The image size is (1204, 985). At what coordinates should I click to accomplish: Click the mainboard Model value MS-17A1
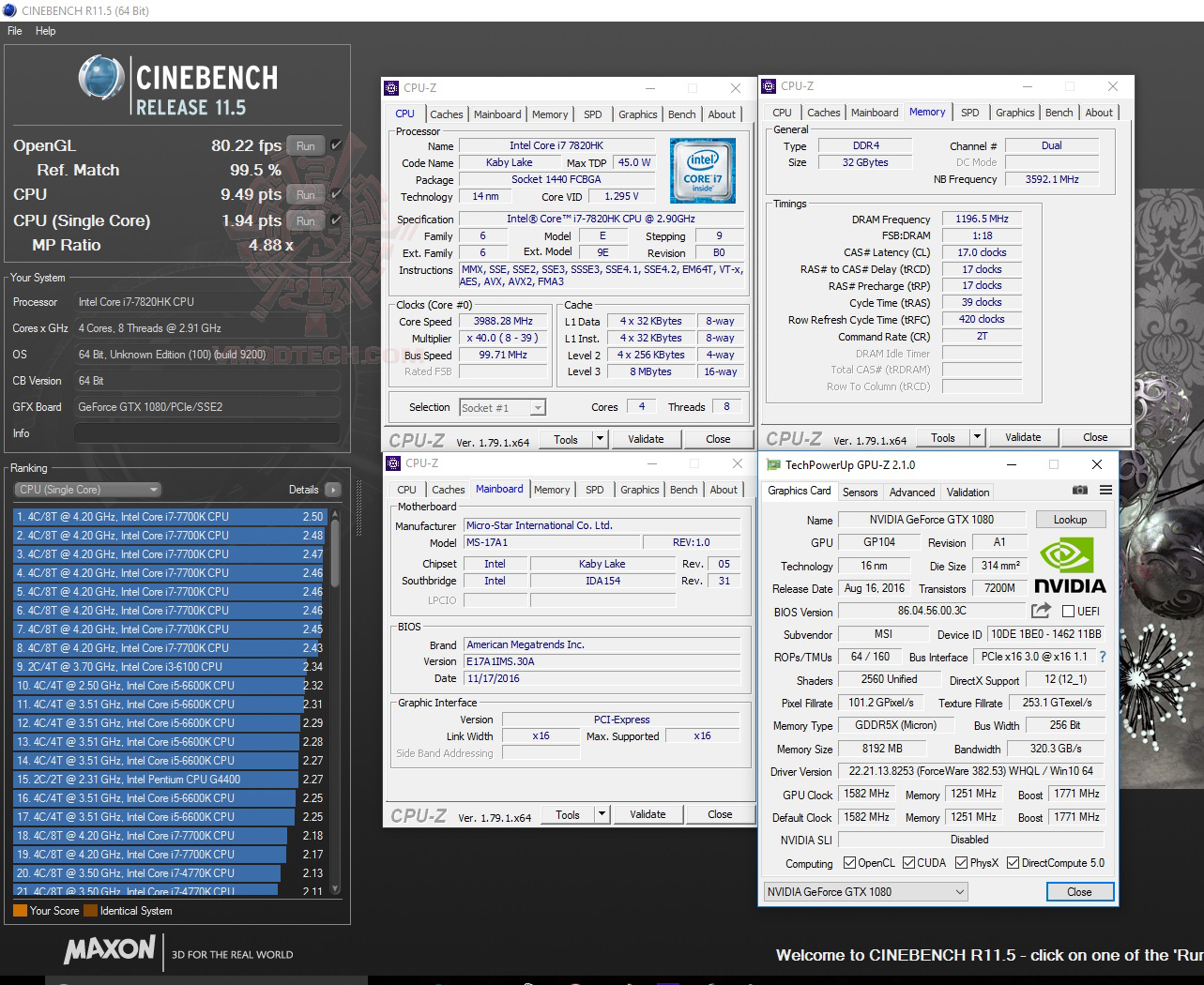tap(553, 542)
